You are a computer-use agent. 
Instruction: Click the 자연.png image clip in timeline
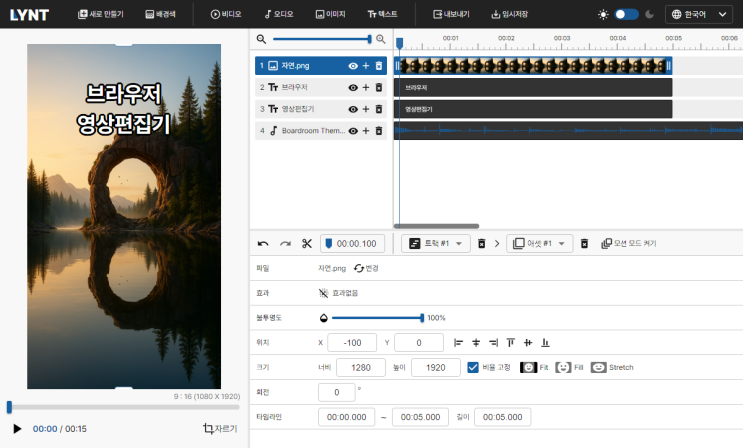pos(533,66)
